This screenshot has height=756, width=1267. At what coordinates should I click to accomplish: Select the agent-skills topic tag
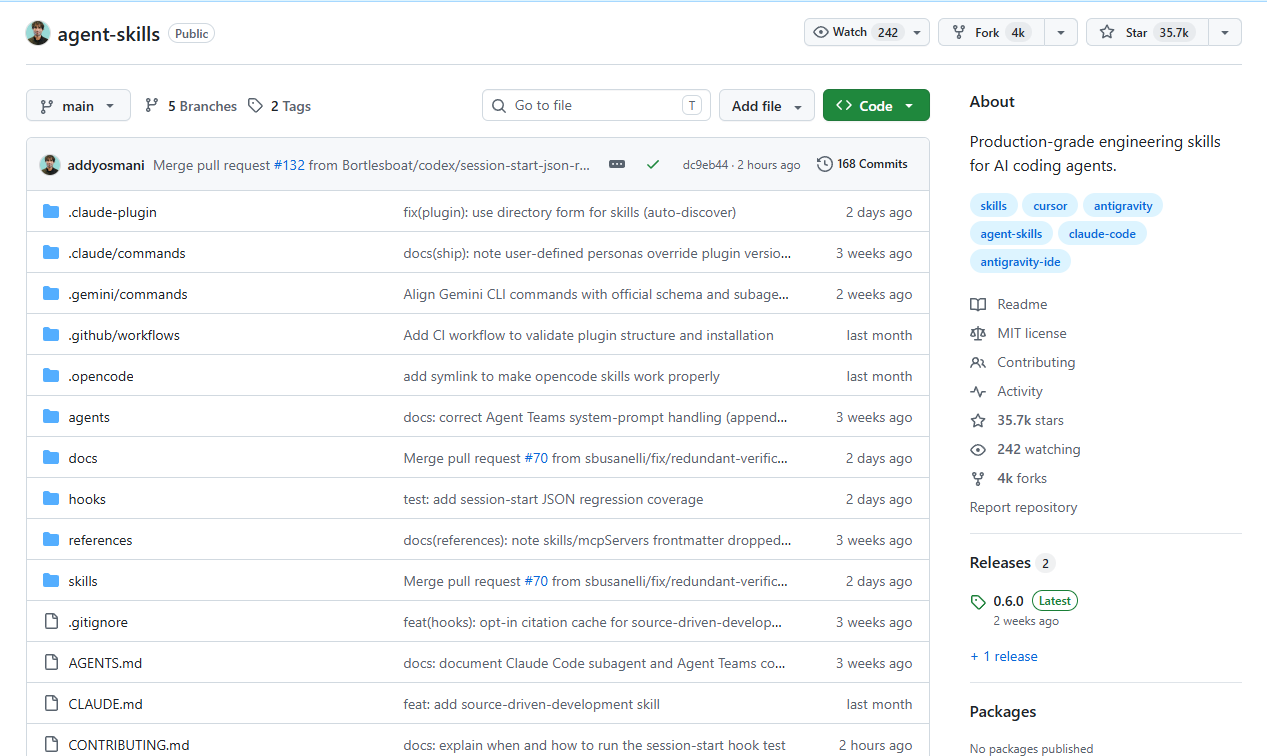[x=1011, y=233]
